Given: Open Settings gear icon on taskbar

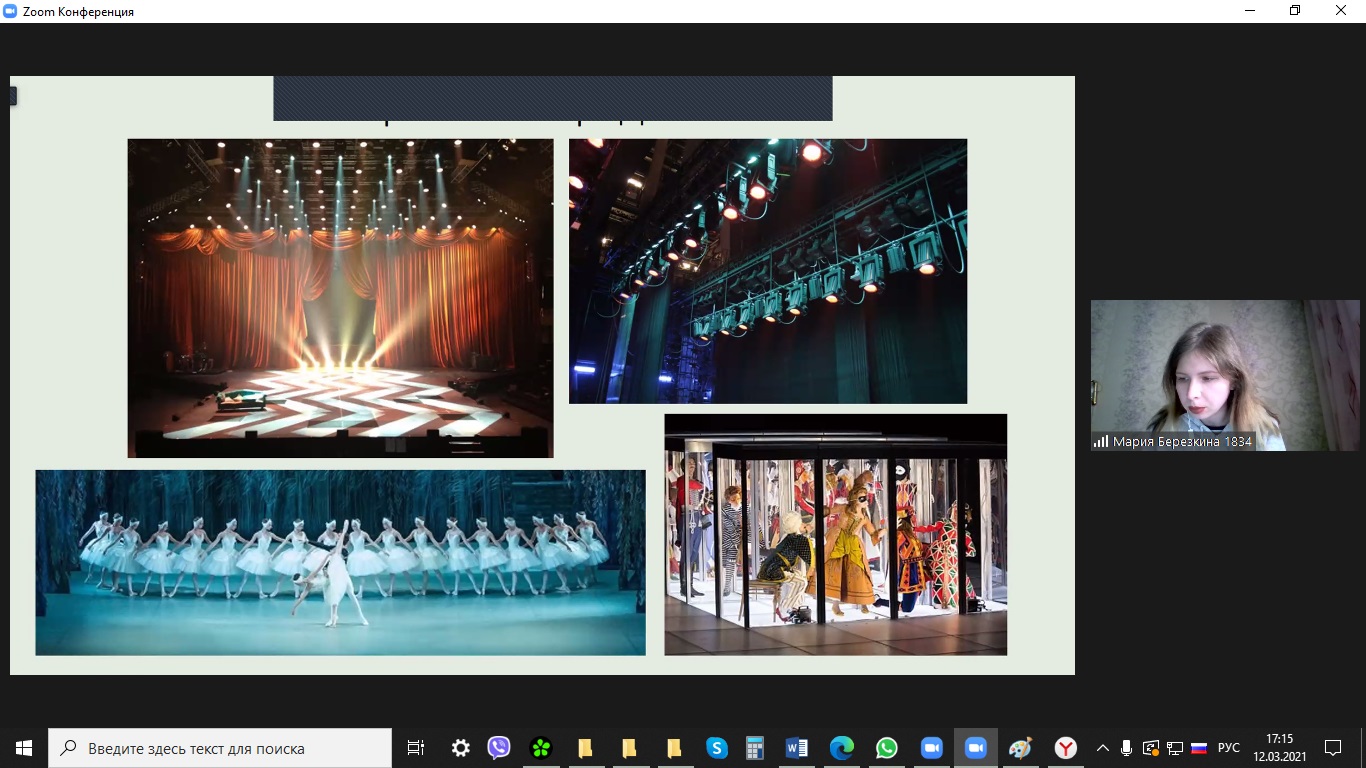Looking at the screenshot, I should pos(460,748).
